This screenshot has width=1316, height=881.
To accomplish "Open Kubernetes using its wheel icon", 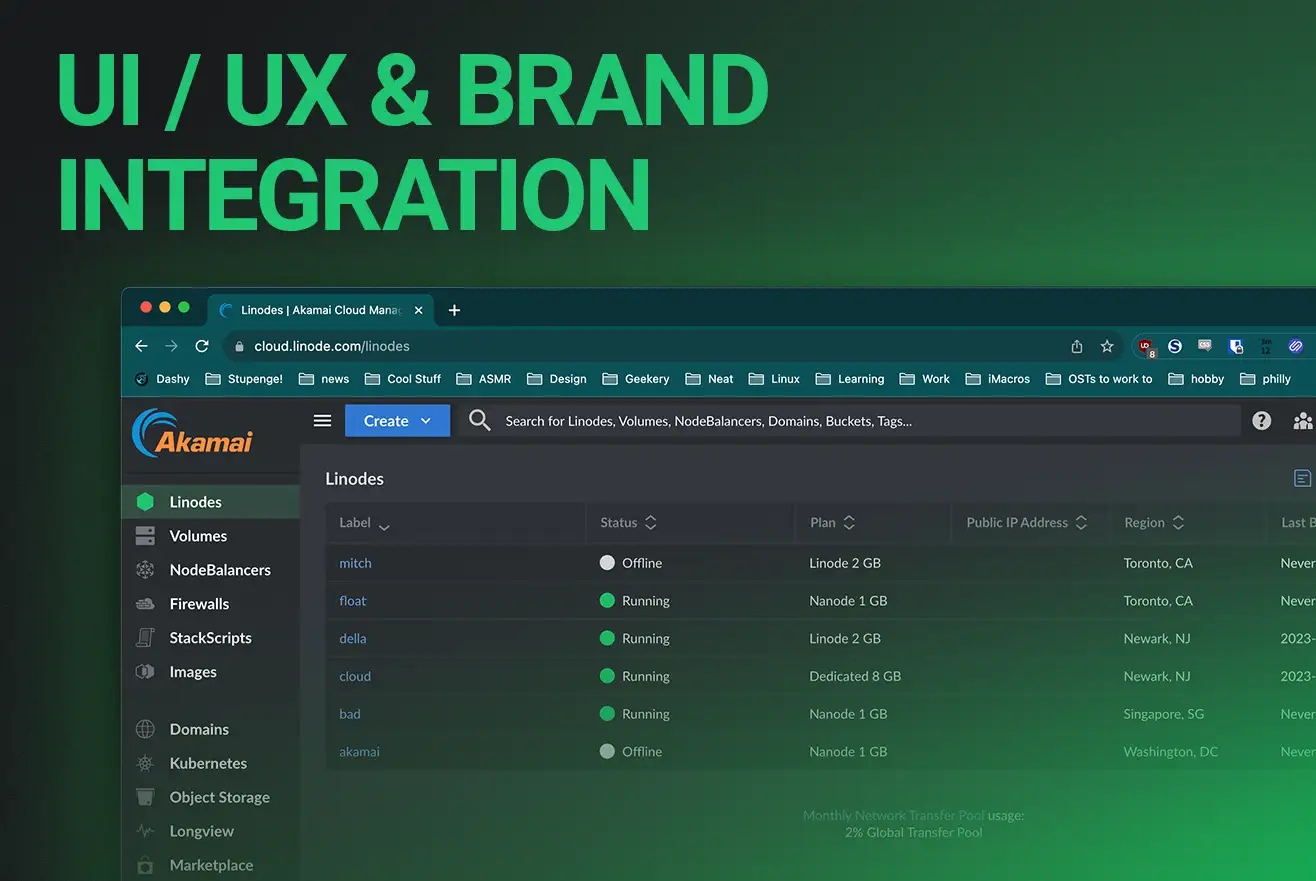I will (147, 763).
